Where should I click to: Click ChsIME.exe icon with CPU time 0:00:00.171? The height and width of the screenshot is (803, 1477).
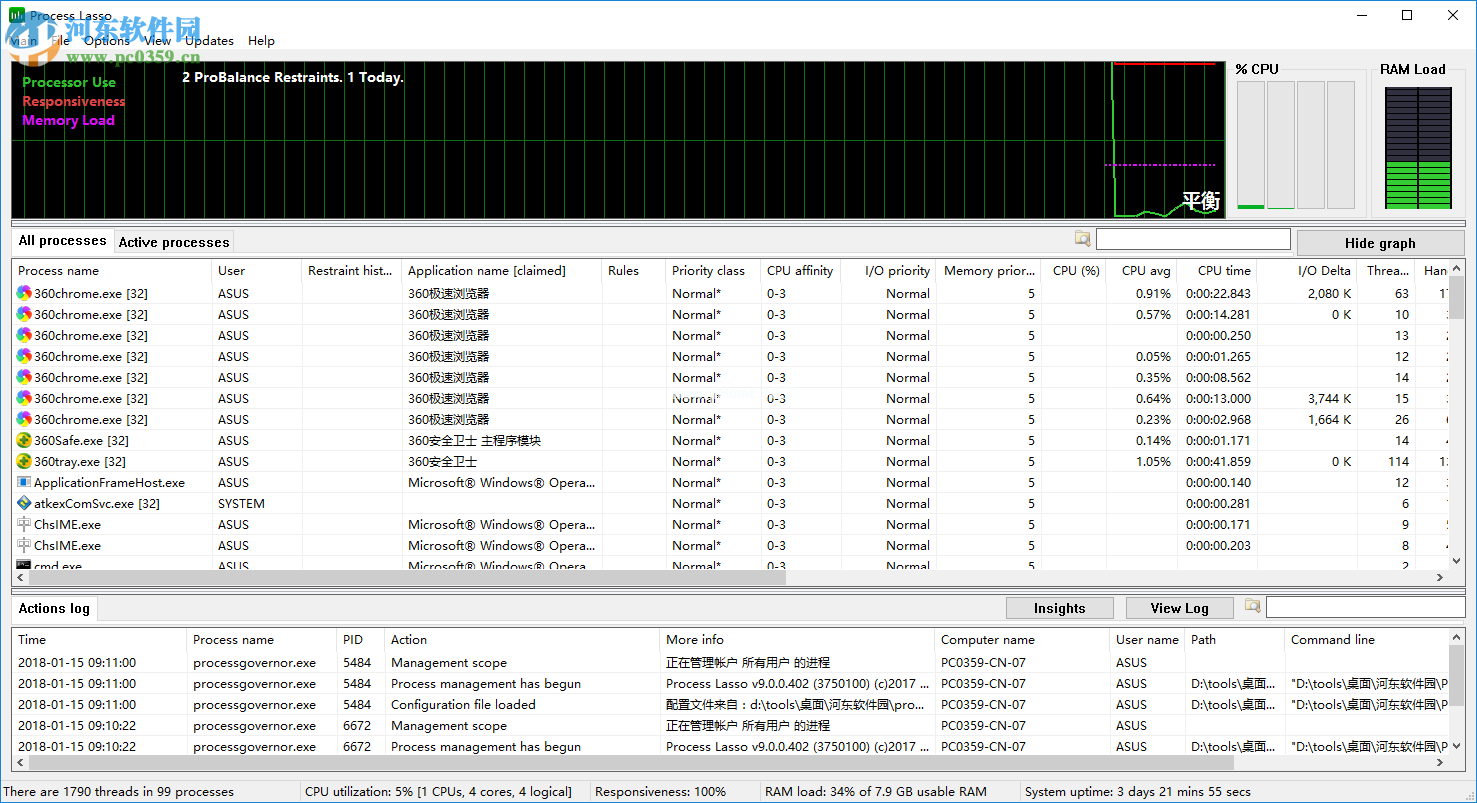(24, 524)
